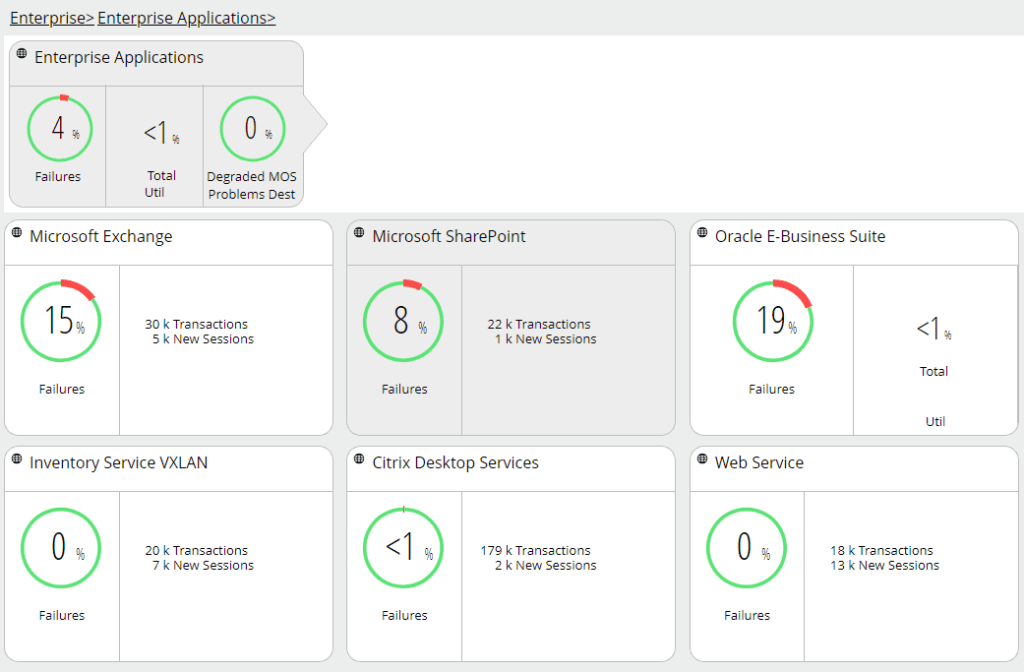Click the globe icon on Citrix Desktop Services

click(x=360, y=458)
